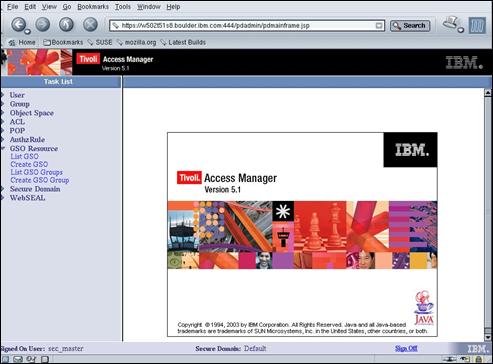Click the sec_master signed-on user text

pyautogui.click(x=66, y=349)
